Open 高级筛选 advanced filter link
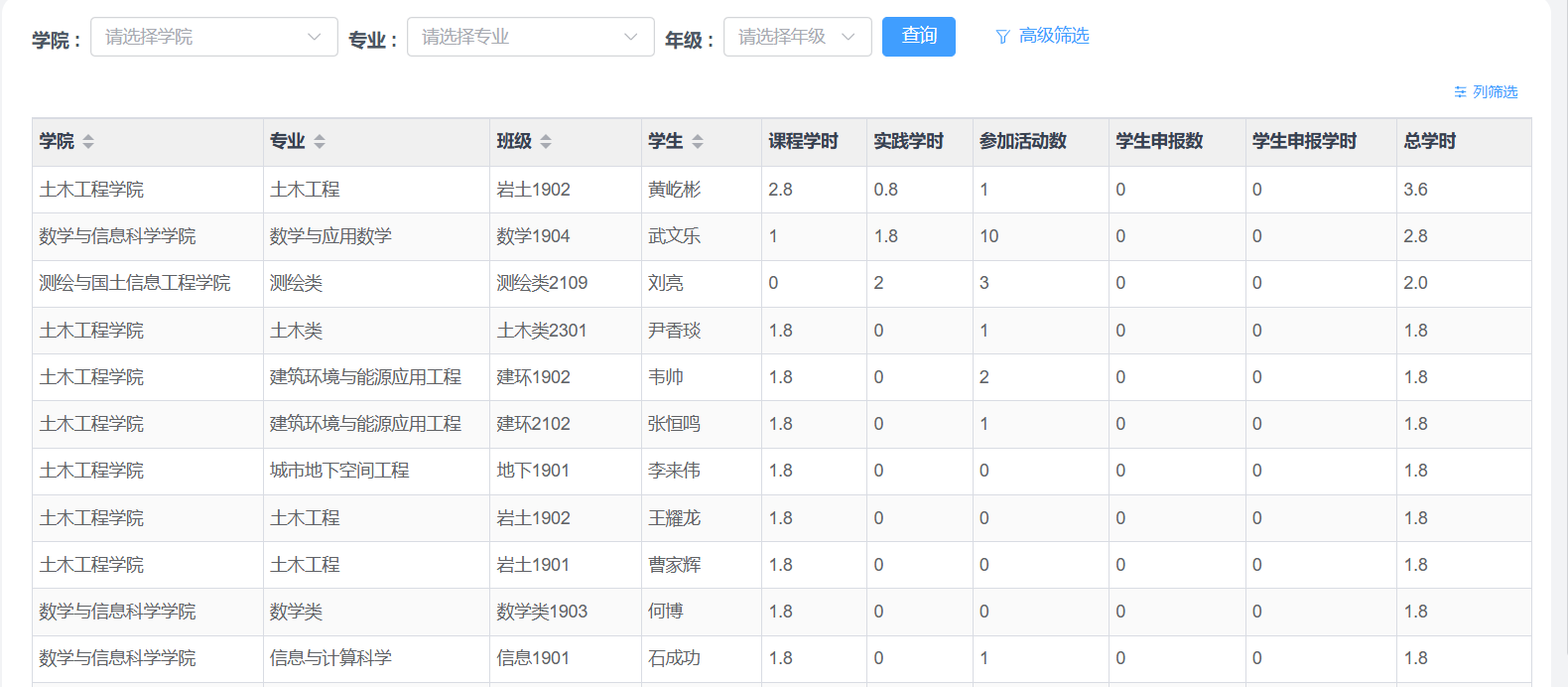Screen dimensions: 1568x687 tap(1043, 36)
